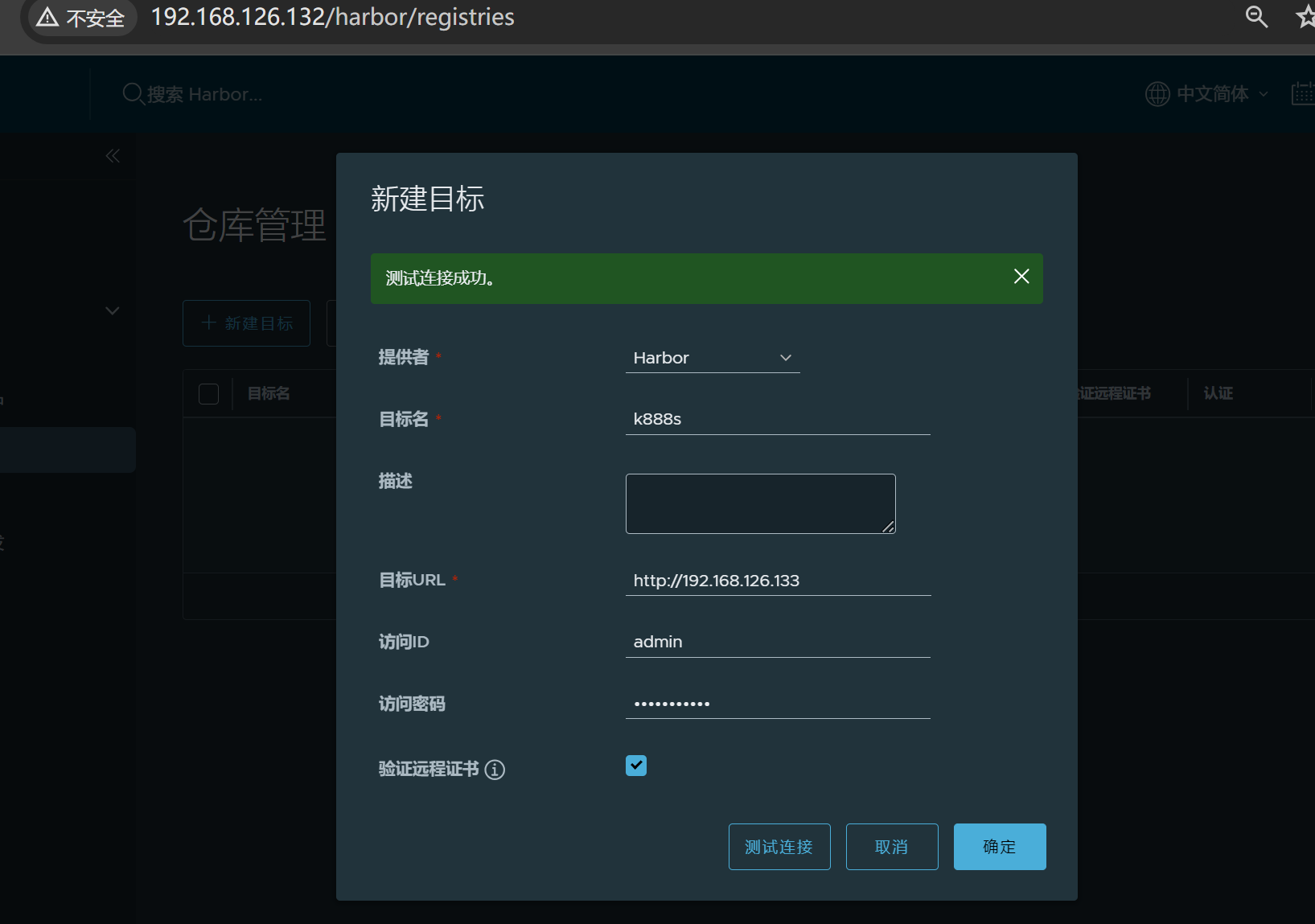The height and width of the screenshot is (924, 1315).
Task: Click the 目标名 input field
Action: pos(777,419)
